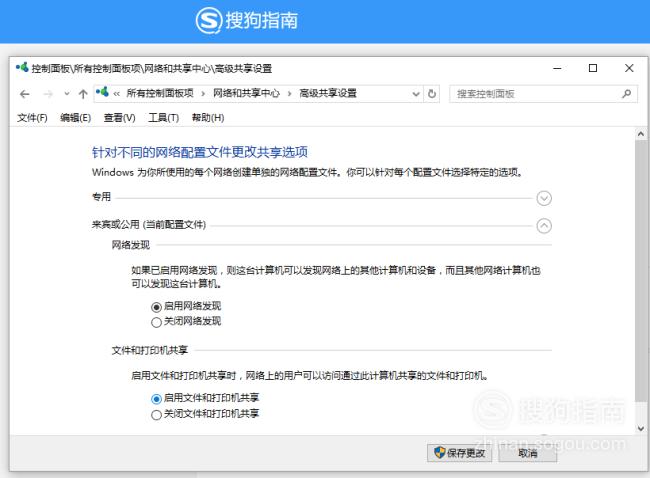Open the 帮助(H) menu
Screen dimensions: 650x478
pos(208,118)
